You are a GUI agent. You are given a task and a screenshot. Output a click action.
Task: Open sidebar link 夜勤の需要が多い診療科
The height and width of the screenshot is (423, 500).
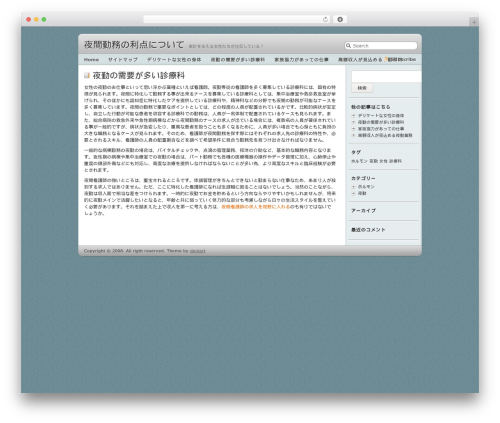(381, 122)
